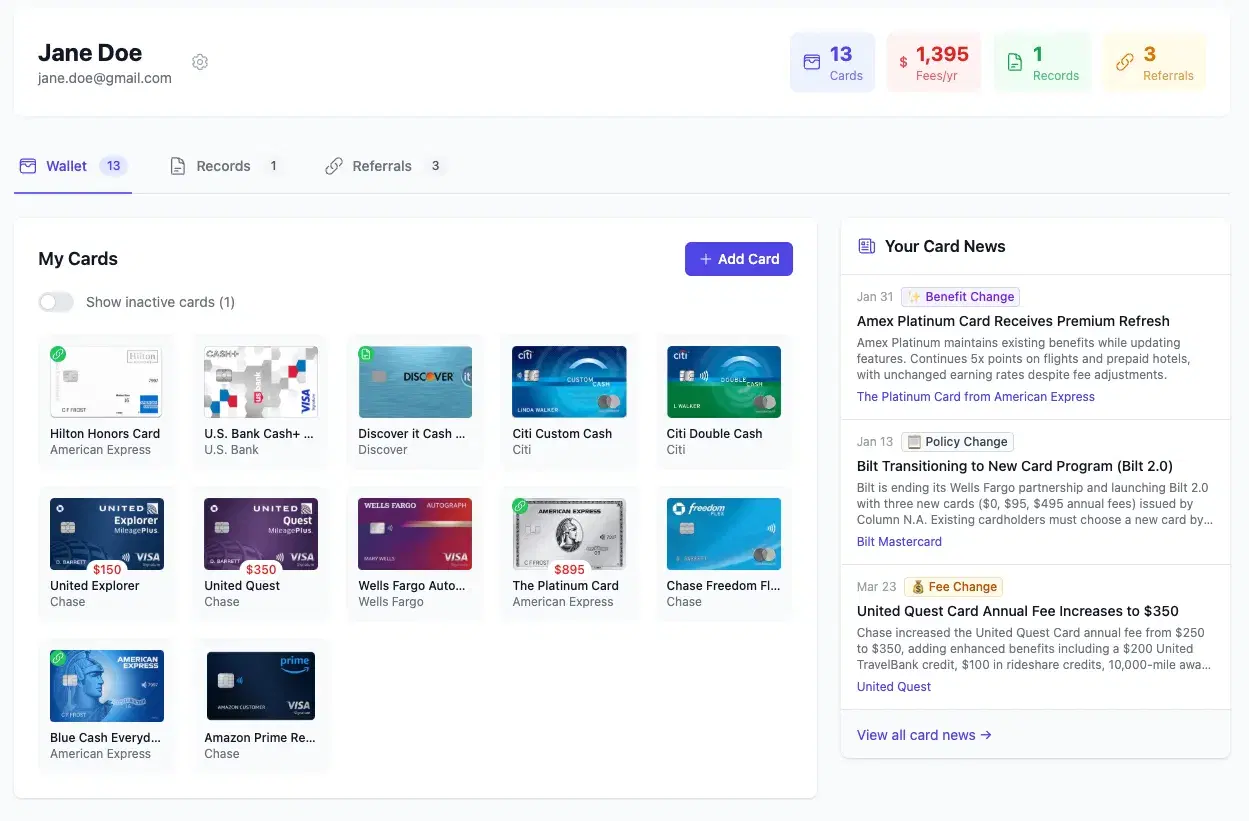Open the United Quest link

[893, 687]
